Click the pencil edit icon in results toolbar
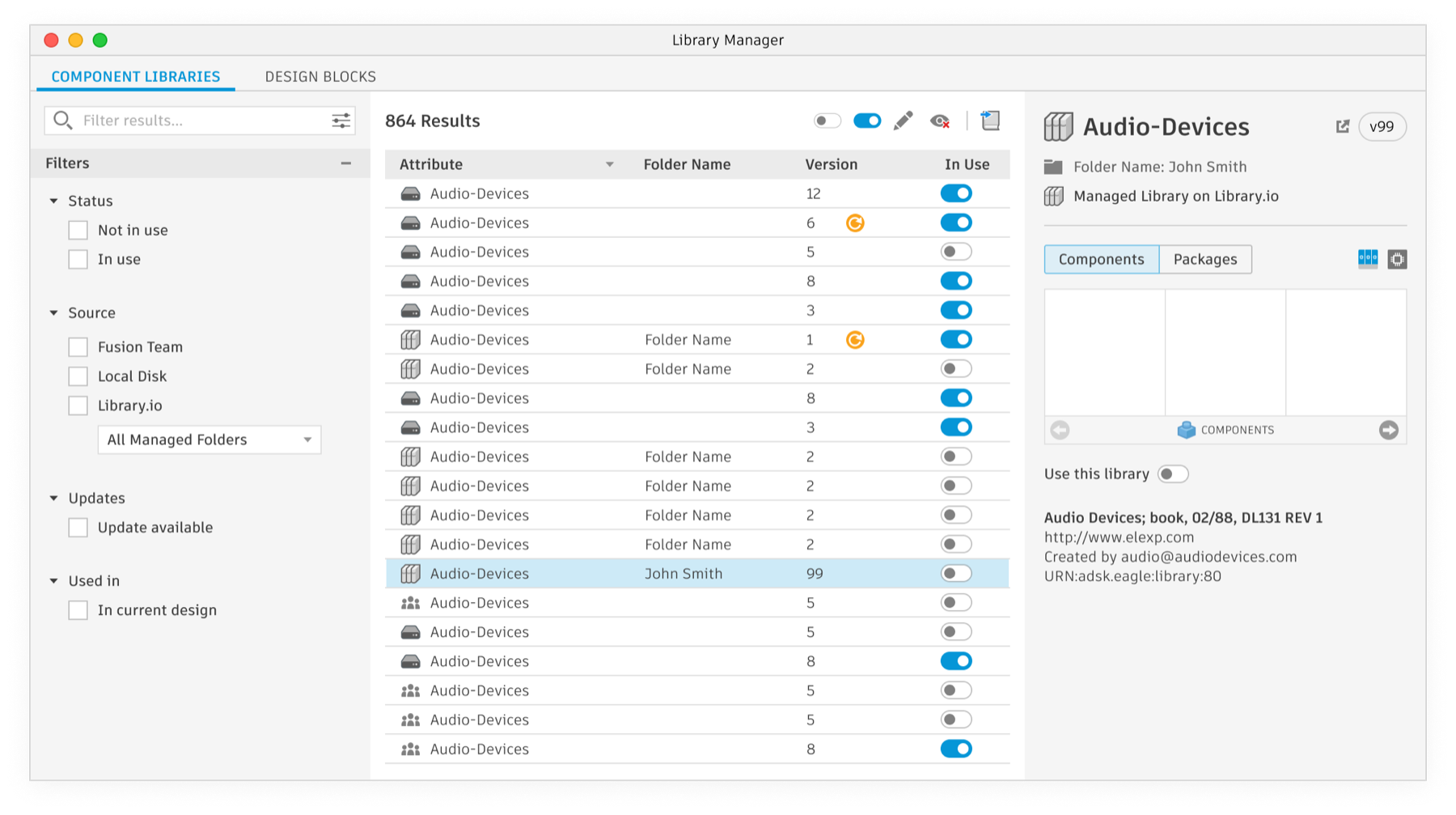Screen dimensions: 1456x815 [x=903, y=121]
